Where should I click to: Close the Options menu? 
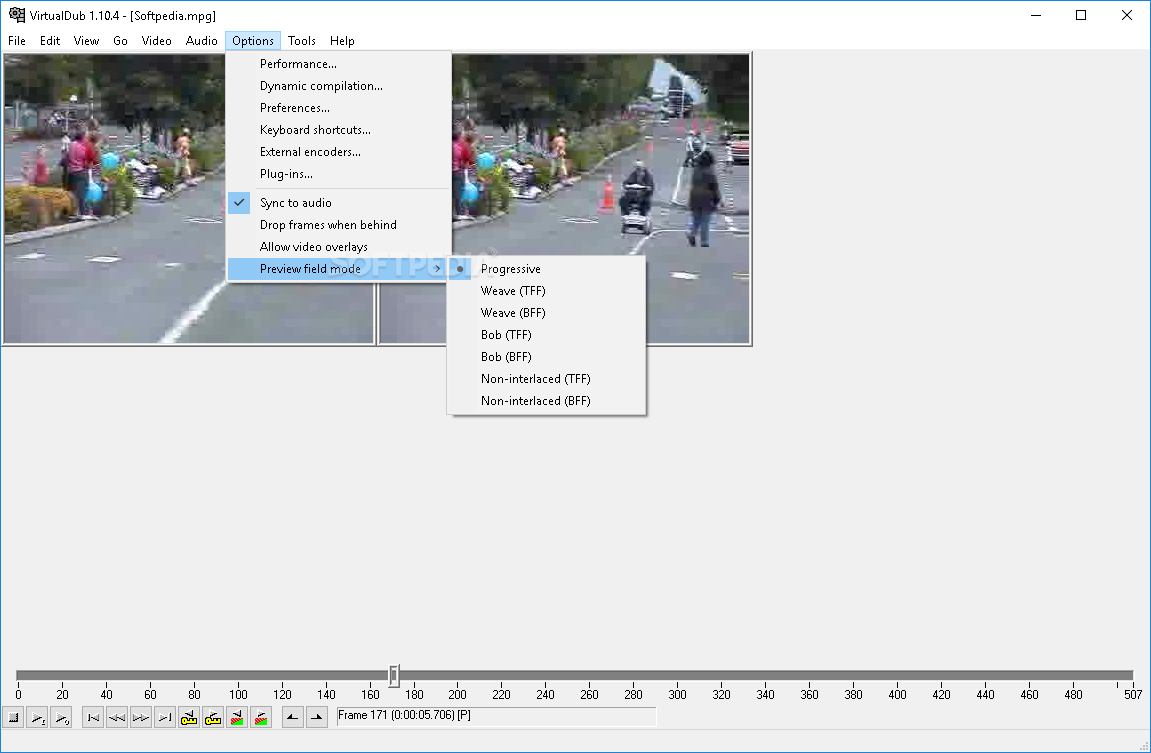click(253, 41)
